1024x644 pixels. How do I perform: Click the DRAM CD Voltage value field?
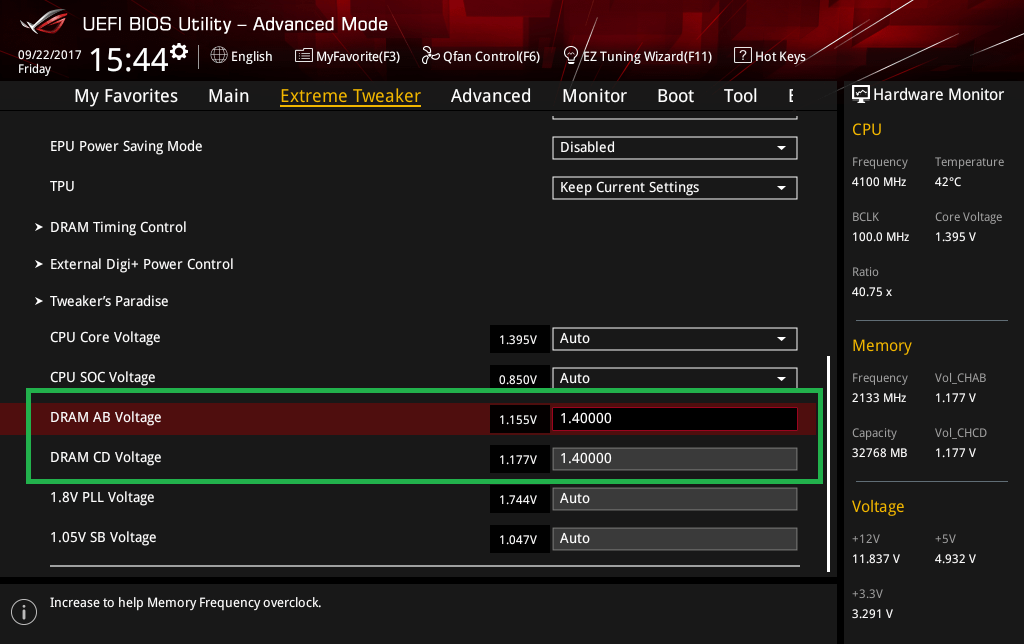pyautogui.click(x=675, y=459)
